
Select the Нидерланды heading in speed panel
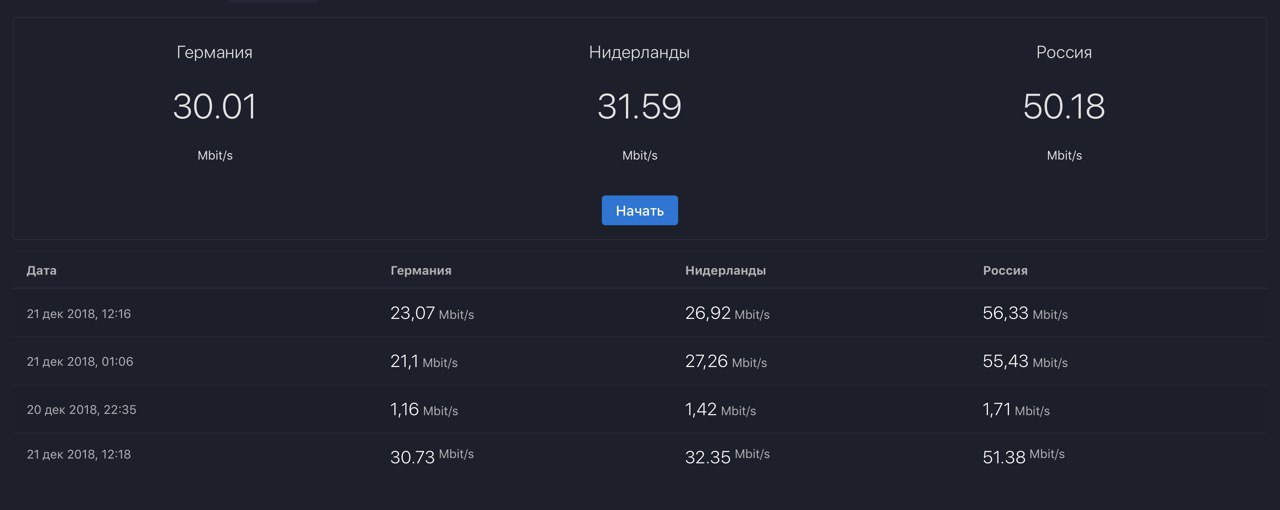(640, 53)
